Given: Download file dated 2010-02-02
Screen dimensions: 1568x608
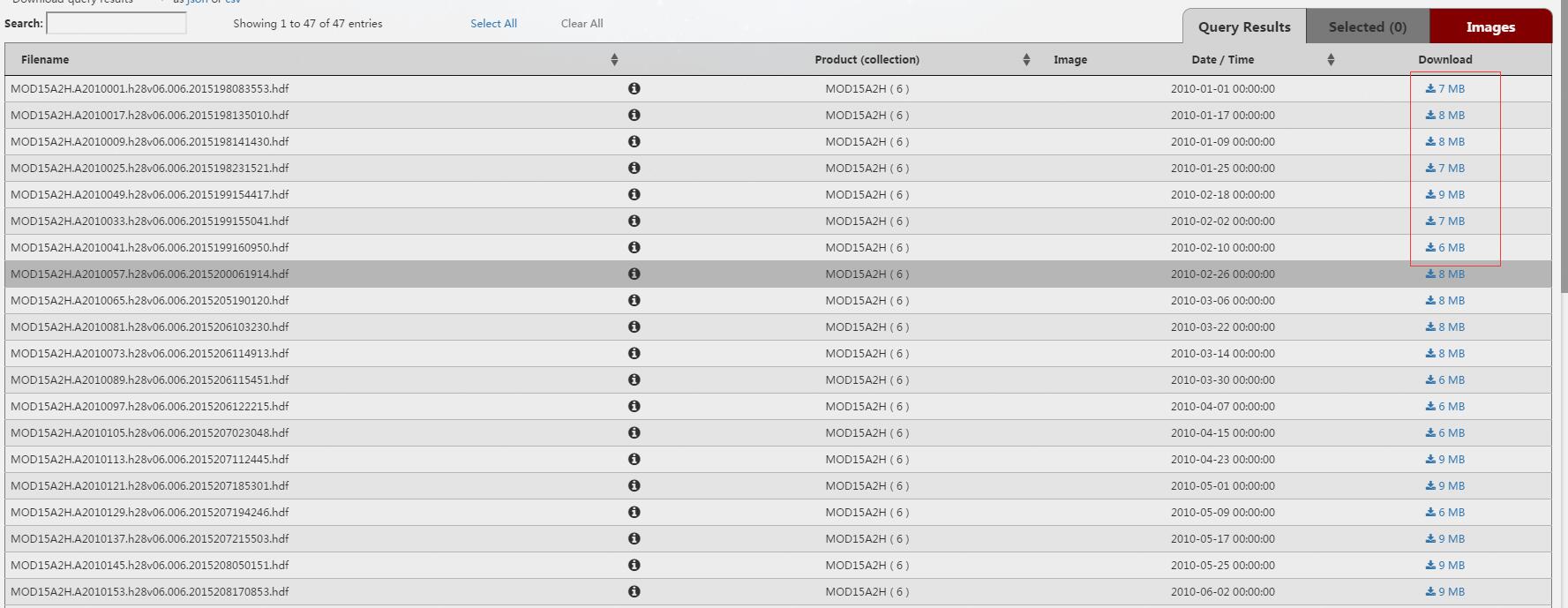Looking at the screenshot, I should pos(1444,221).
